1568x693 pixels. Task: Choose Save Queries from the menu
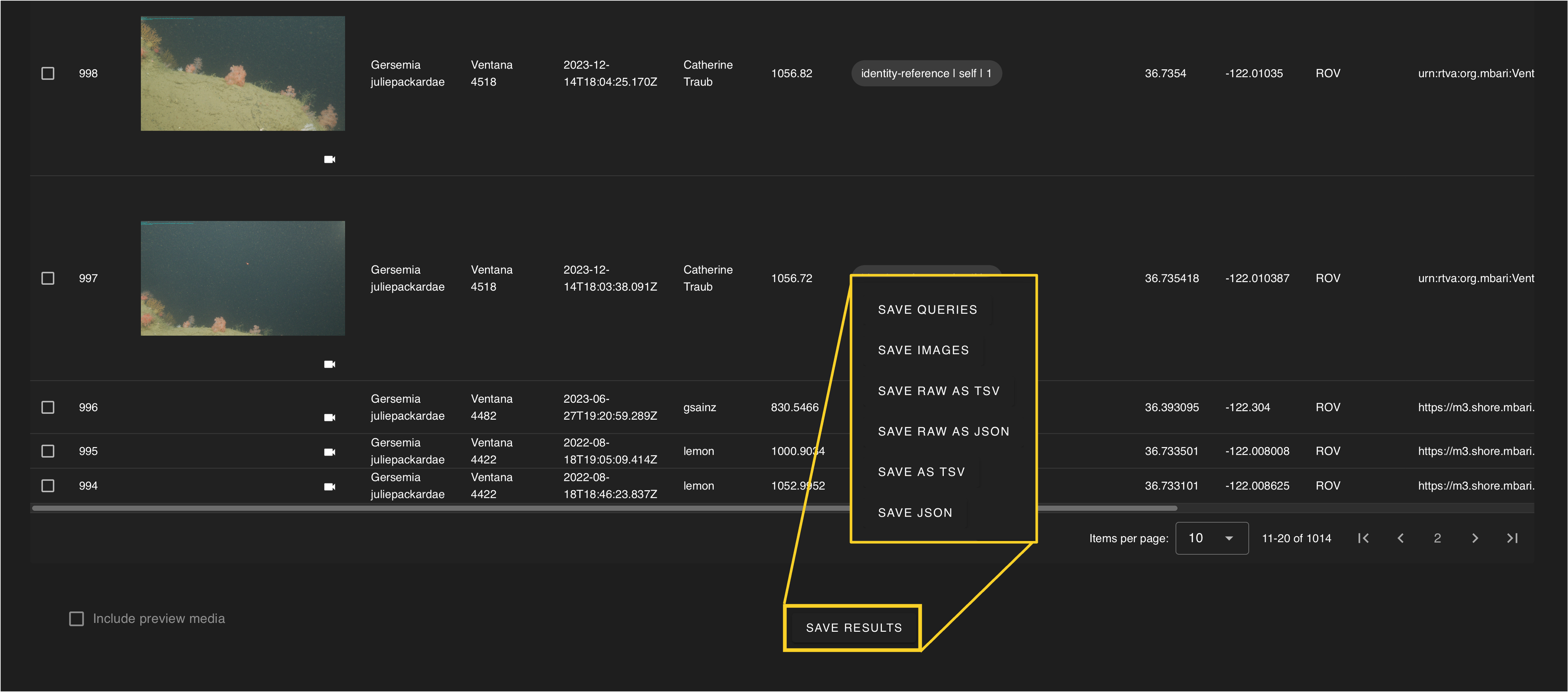[927, 310]
